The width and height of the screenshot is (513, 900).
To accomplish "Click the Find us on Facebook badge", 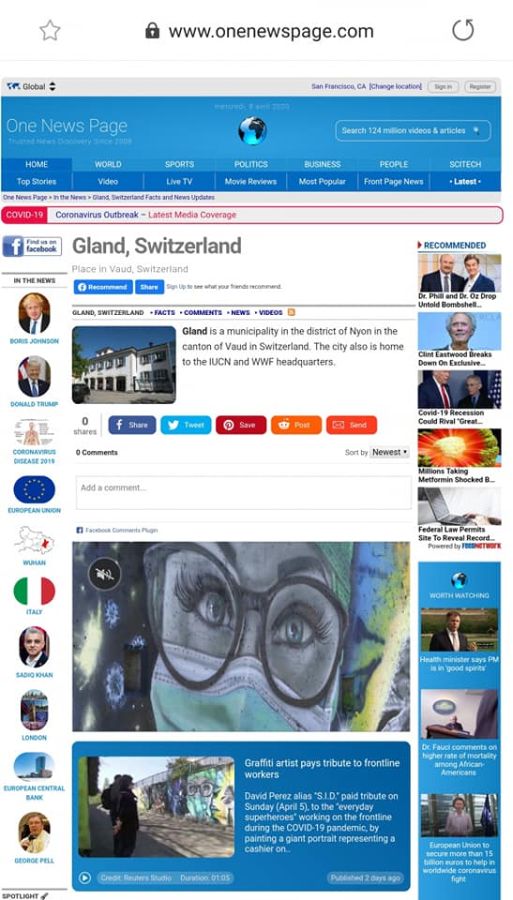I will click(32, 246).
